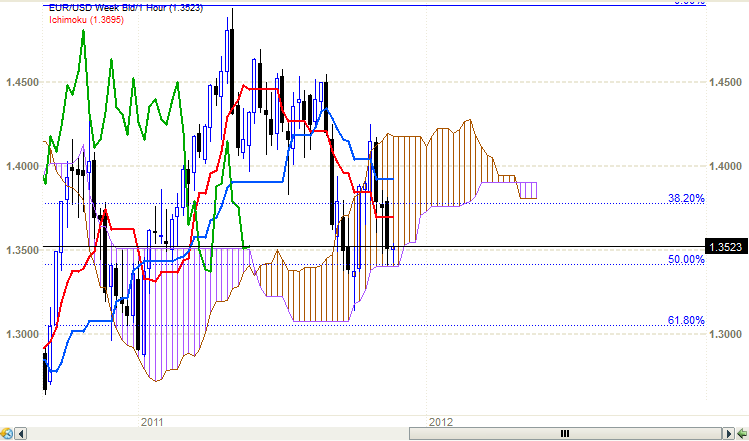Grab the horizontal scrollbar thumb
The image size is (749, 441).
(565, 434)
